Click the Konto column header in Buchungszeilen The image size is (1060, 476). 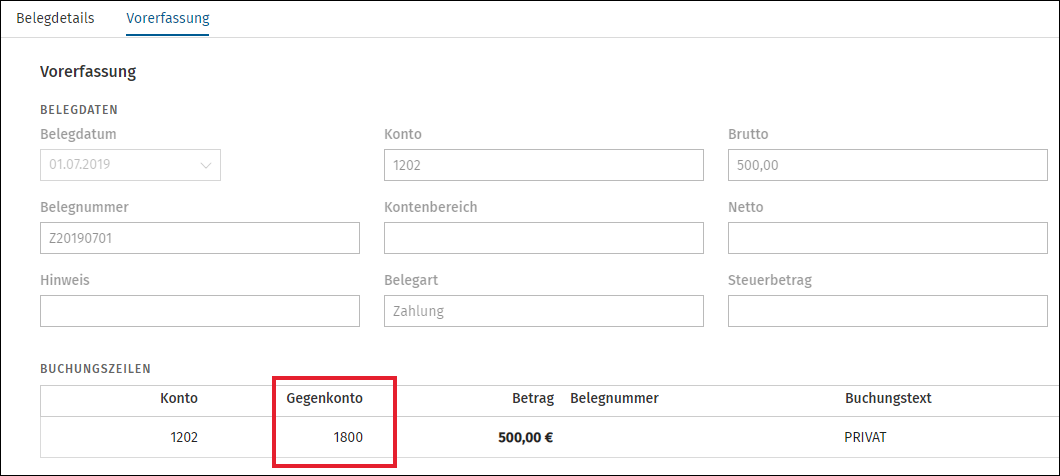(x=179, y=398)
